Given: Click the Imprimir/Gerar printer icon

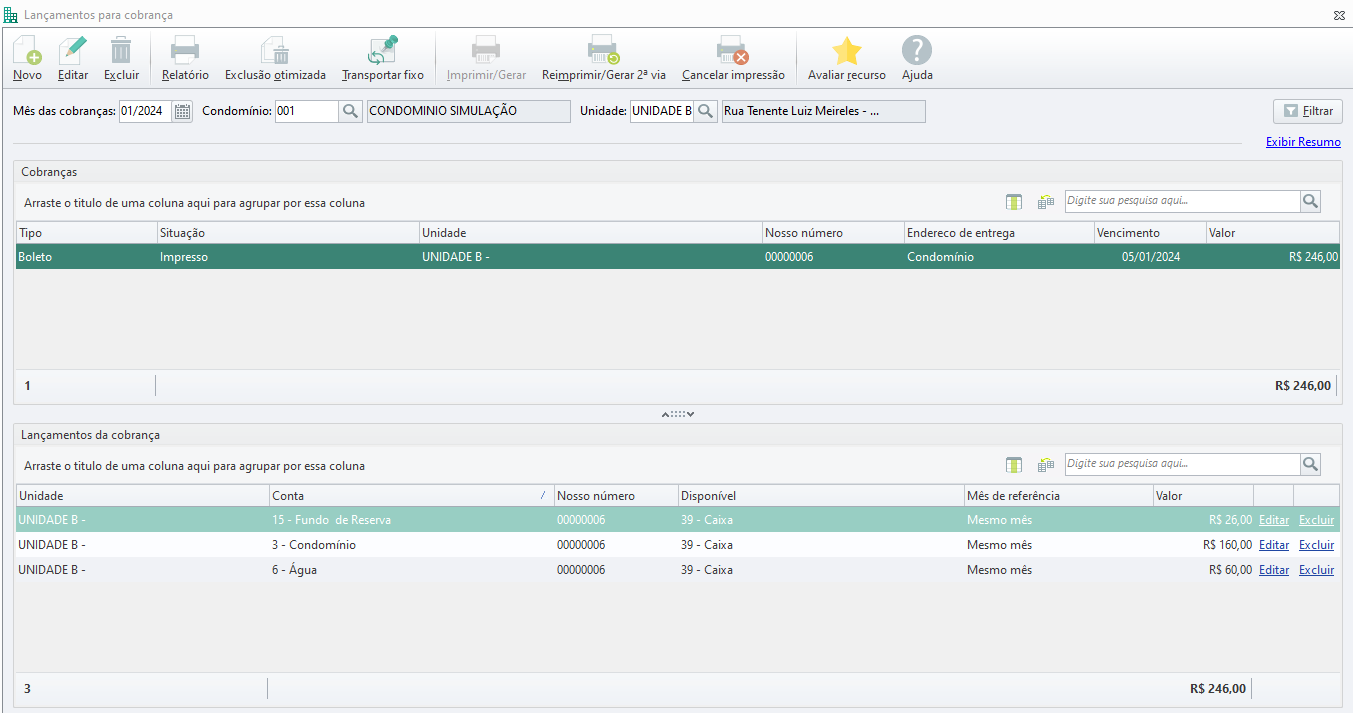Looking at the screenshot, I should point(486,50).
